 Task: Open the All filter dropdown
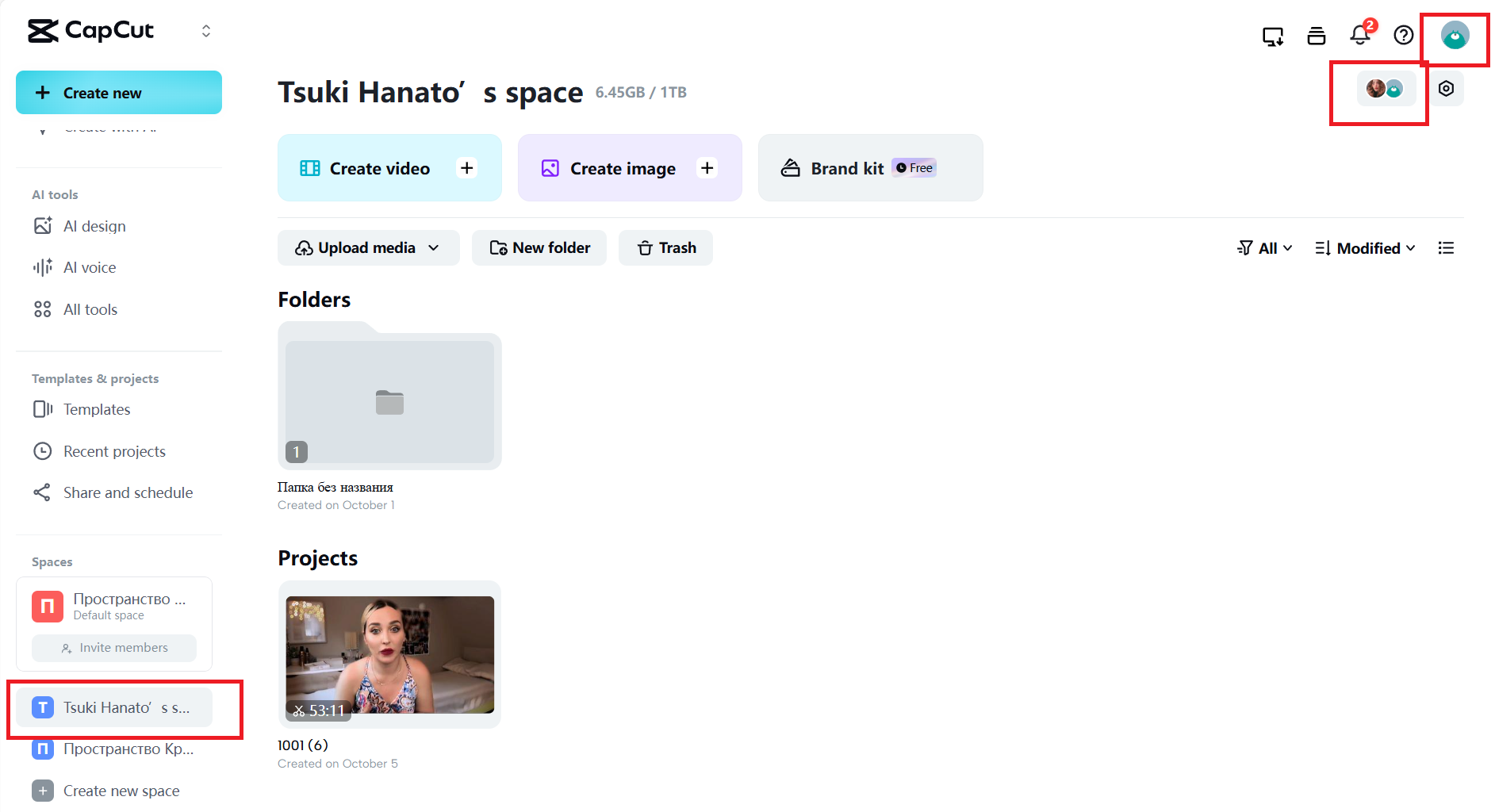point(1265,248)
